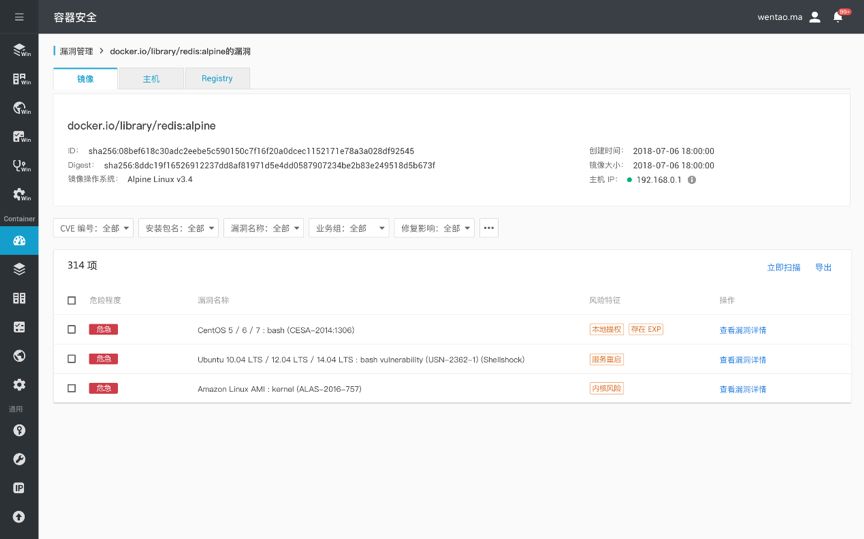
Task: Open the user profile icon
Action: coord(815,17)
